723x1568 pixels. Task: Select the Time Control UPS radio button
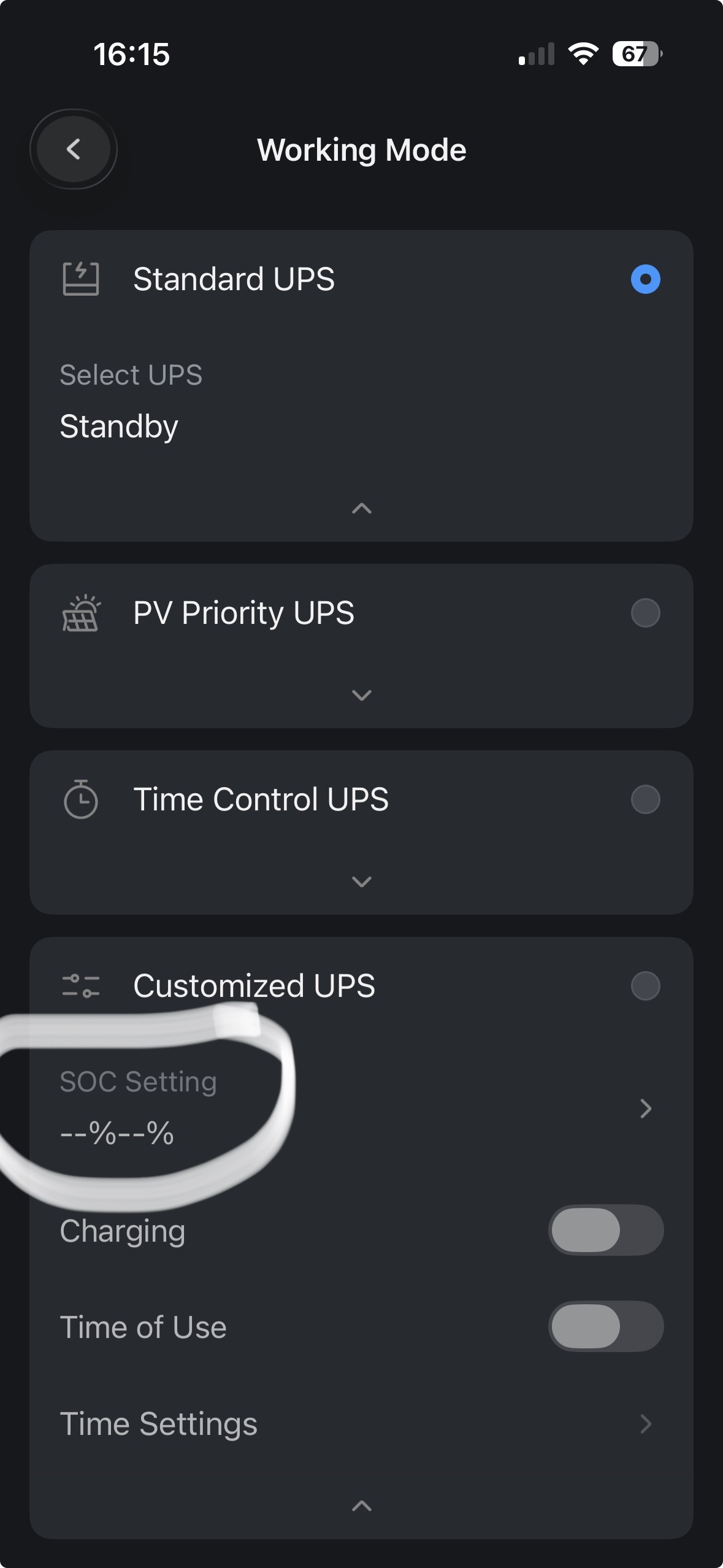(645, 799)
